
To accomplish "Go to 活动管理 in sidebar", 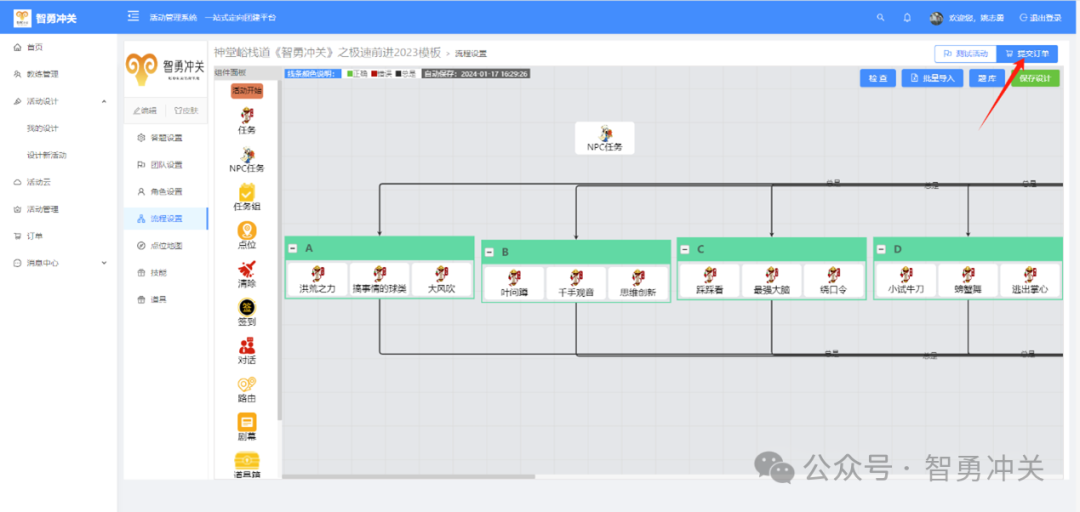I will tap(42, 209).
